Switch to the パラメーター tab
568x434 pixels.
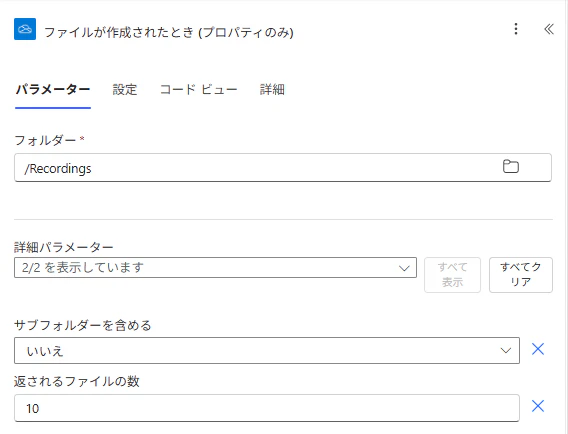53,89
